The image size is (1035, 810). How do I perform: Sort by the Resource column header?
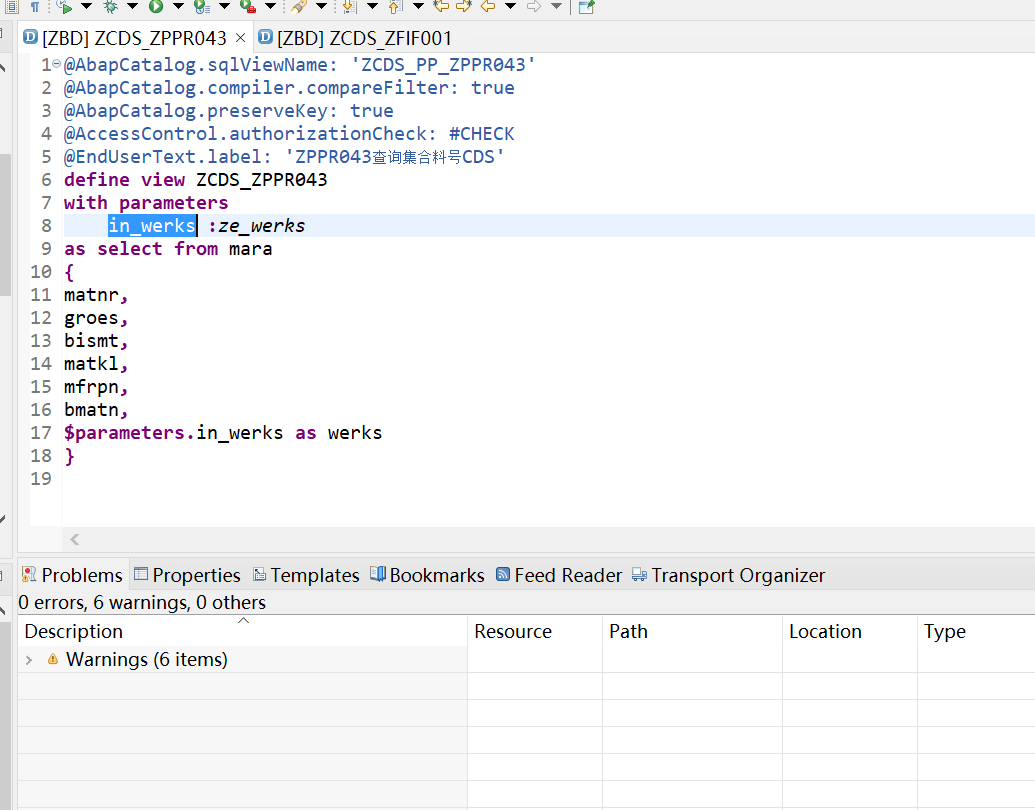[x=535, y=631]
